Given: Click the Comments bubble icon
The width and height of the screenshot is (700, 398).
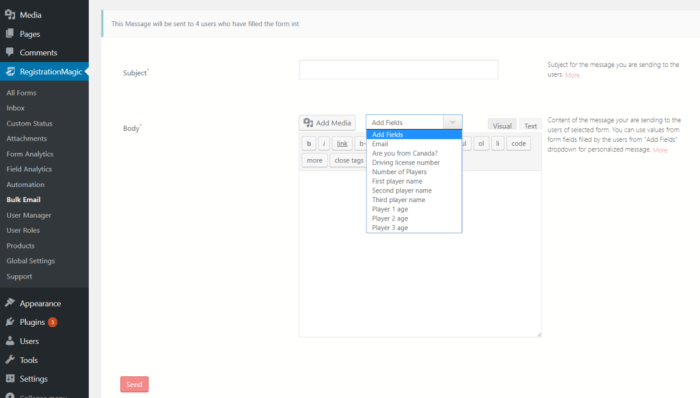Looking at the screenshot, I should (x=10, y=52).
